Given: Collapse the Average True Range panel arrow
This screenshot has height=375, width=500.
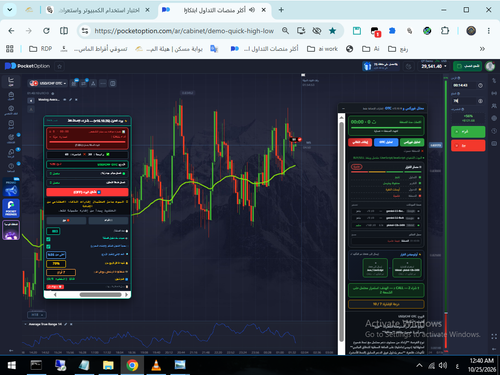Looking at the screenshot, I should coord(26,324).
